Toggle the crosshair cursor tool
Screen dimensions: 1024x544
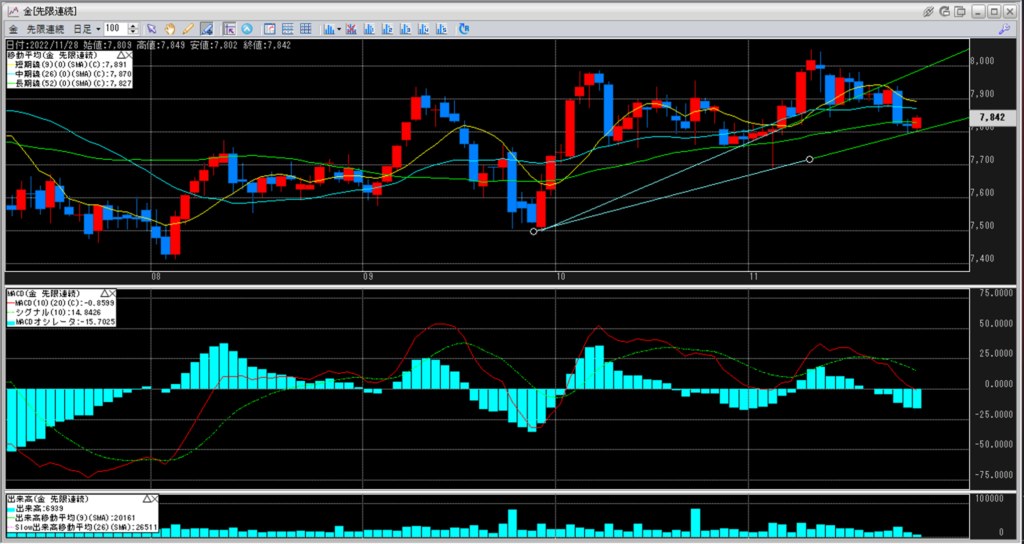point(229,29)
